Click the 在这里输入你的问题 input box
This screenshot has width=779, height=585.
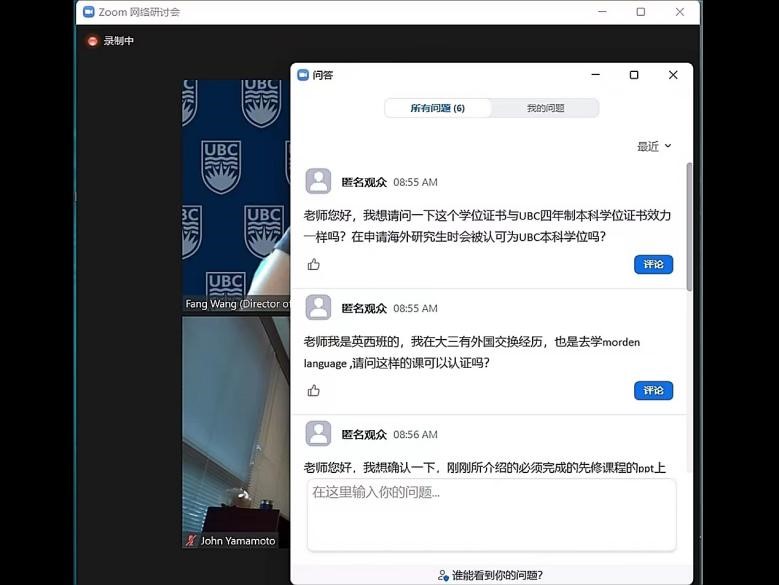[x=491, y=514]
